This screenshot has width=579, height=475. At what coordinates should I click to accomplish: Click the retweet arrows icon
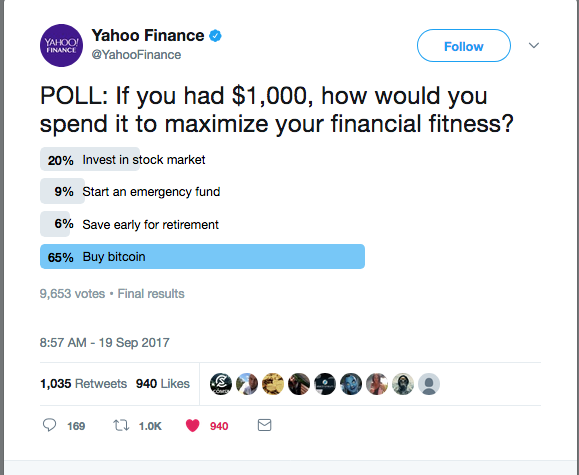coord(121,426)
